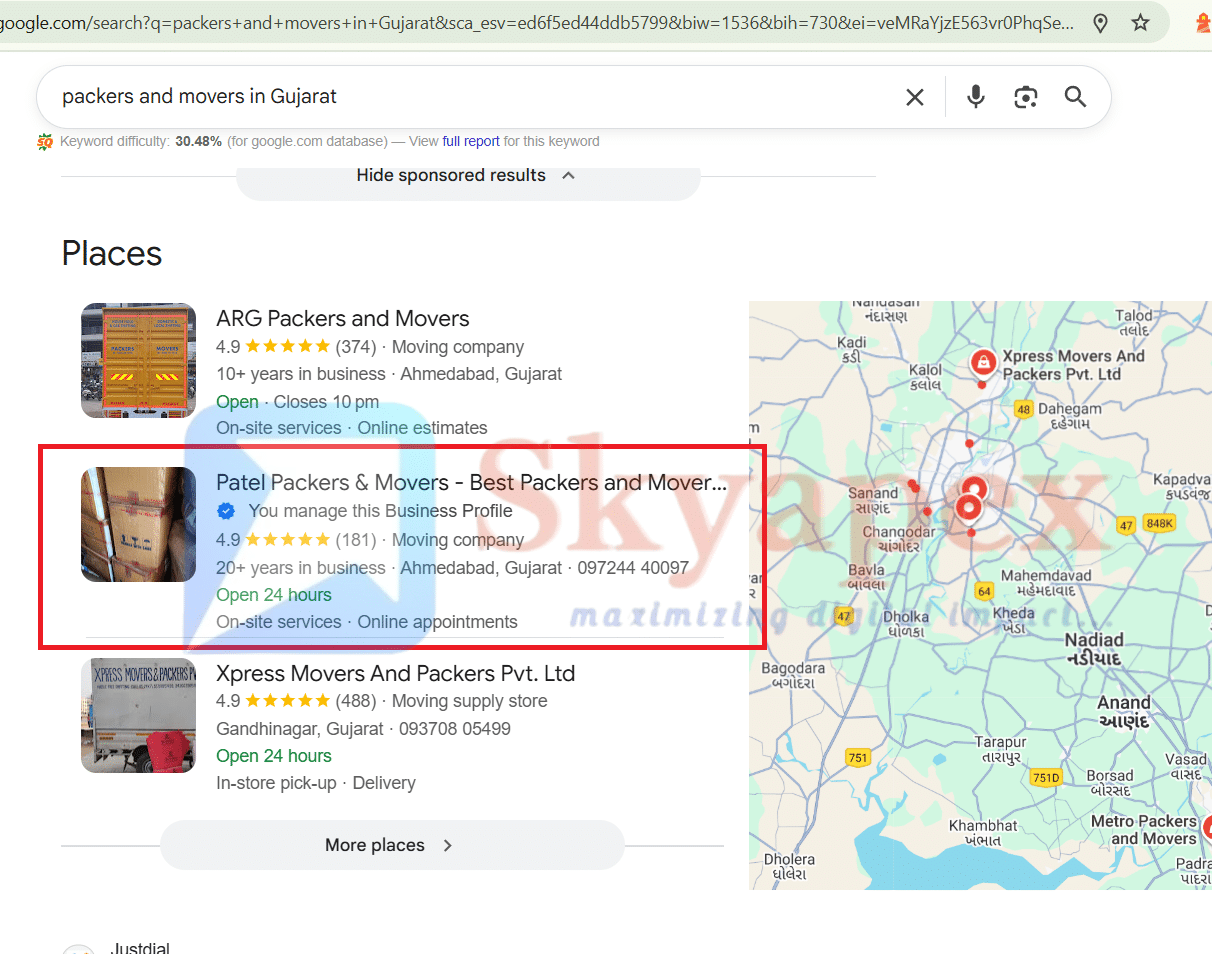This screenshot has height=954, width=1212.
Task: Clear search text with the X icon
Action: coord(914,97)
